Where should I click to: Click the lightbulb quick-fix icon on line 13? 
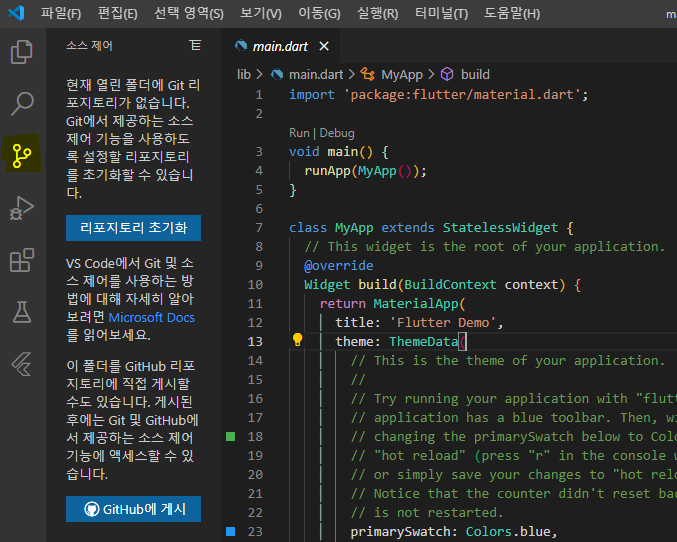coord(297,340)
